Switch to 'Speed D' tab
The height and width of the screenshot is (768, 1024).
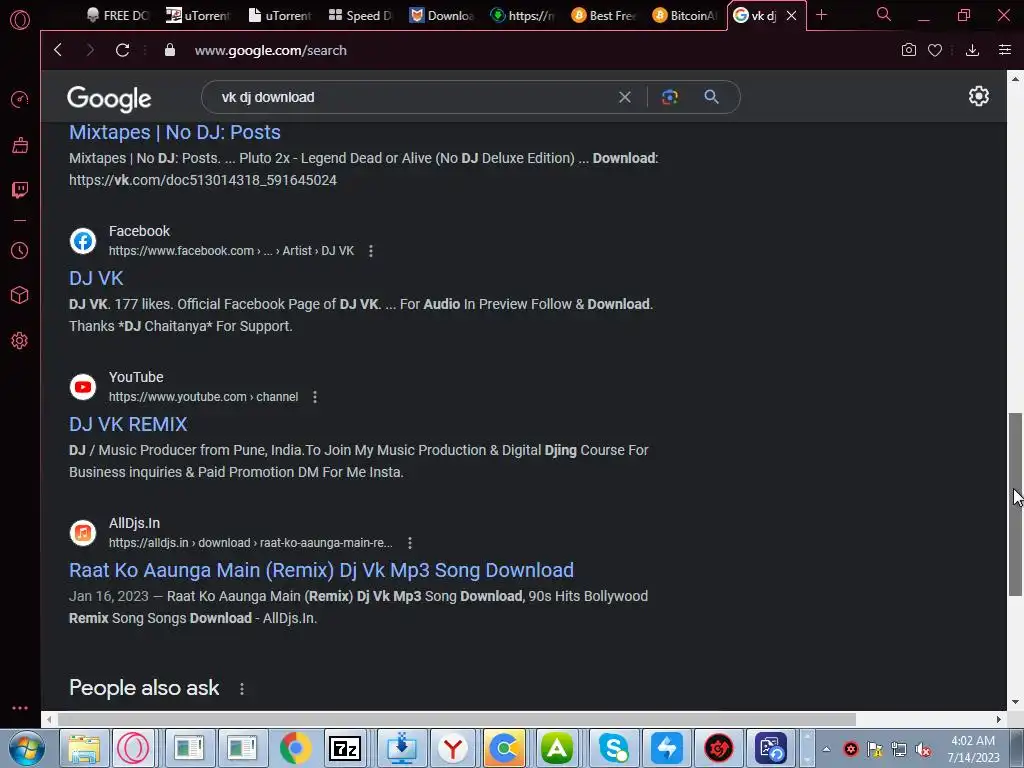point(360,15)
